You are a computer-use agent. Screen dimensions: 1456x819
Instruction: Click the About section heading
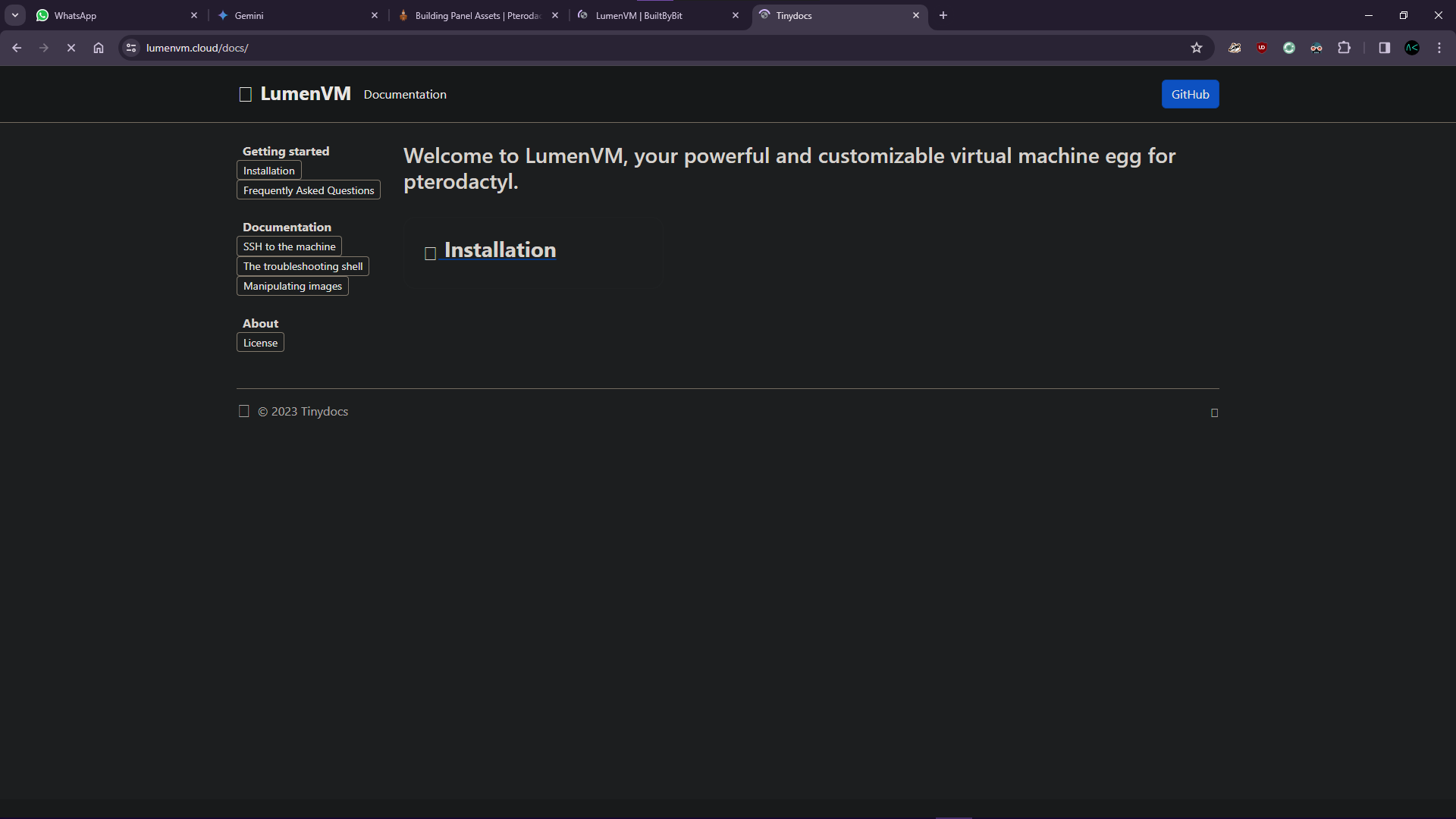[260, 323]
